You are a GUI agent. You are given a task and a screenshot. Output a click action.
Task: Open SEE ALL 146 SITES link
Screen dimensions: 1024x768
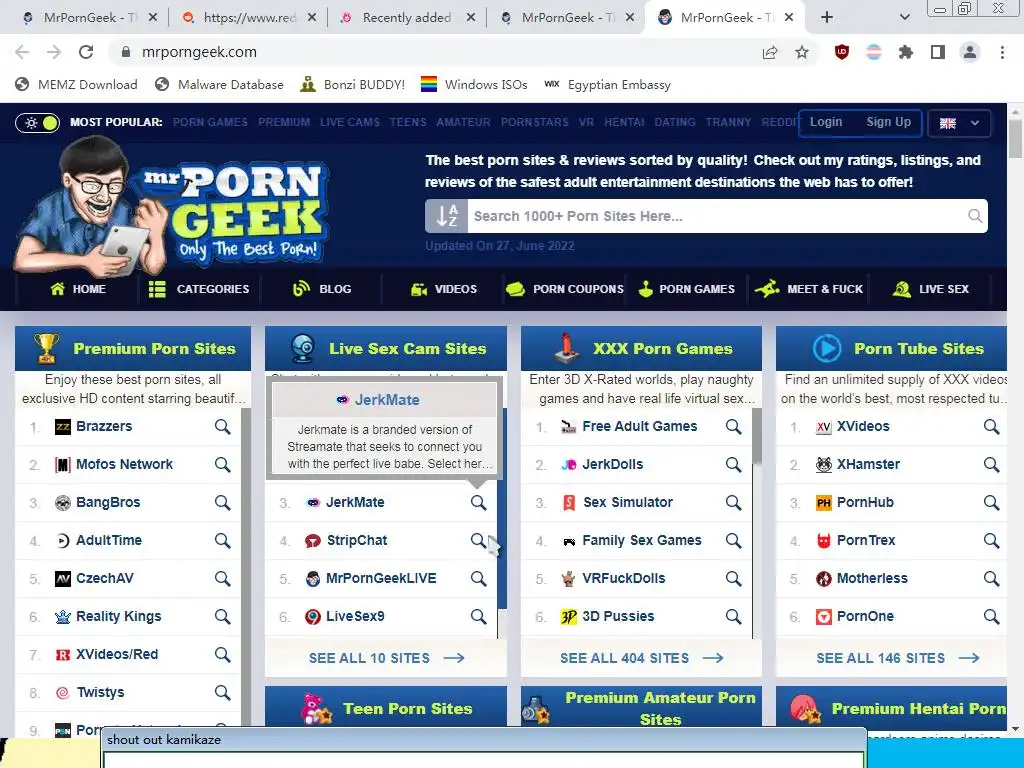898,658
